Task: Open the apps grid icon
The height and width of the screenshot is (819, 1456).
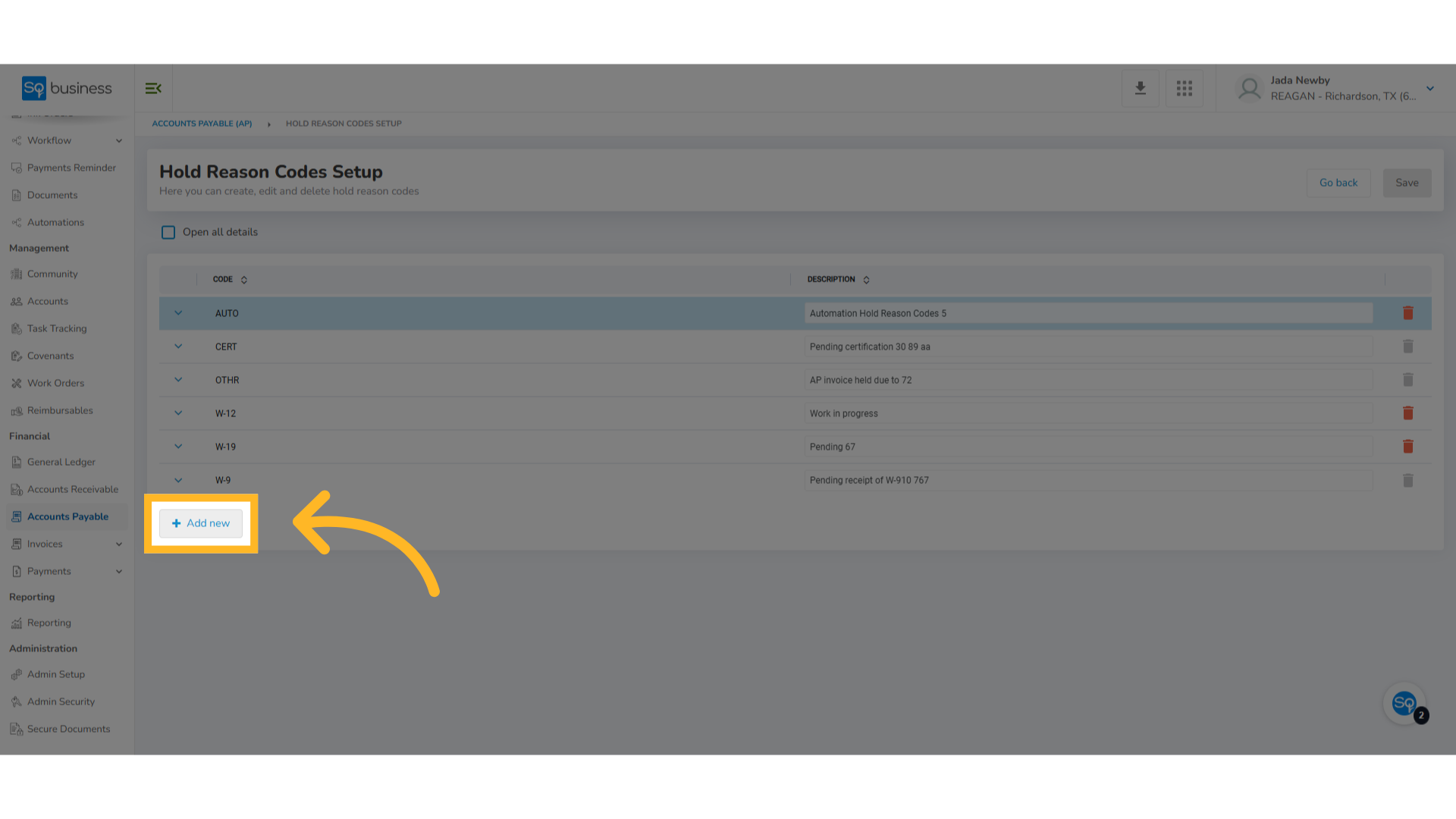Action: [x=1184, y=89]
